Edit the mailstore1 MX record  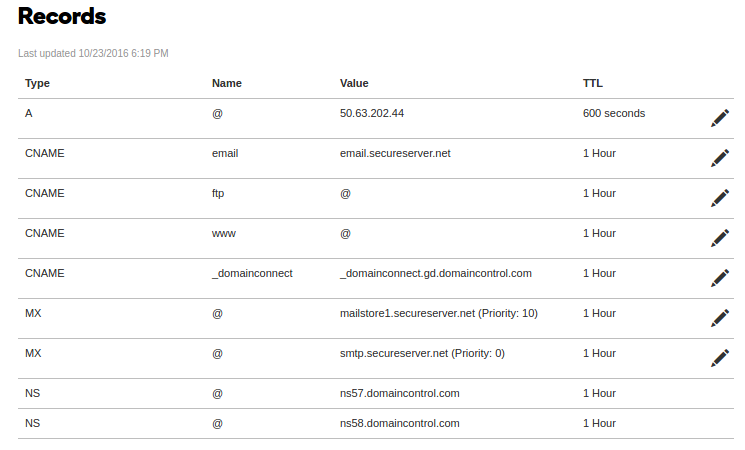[x=720, y=318]
